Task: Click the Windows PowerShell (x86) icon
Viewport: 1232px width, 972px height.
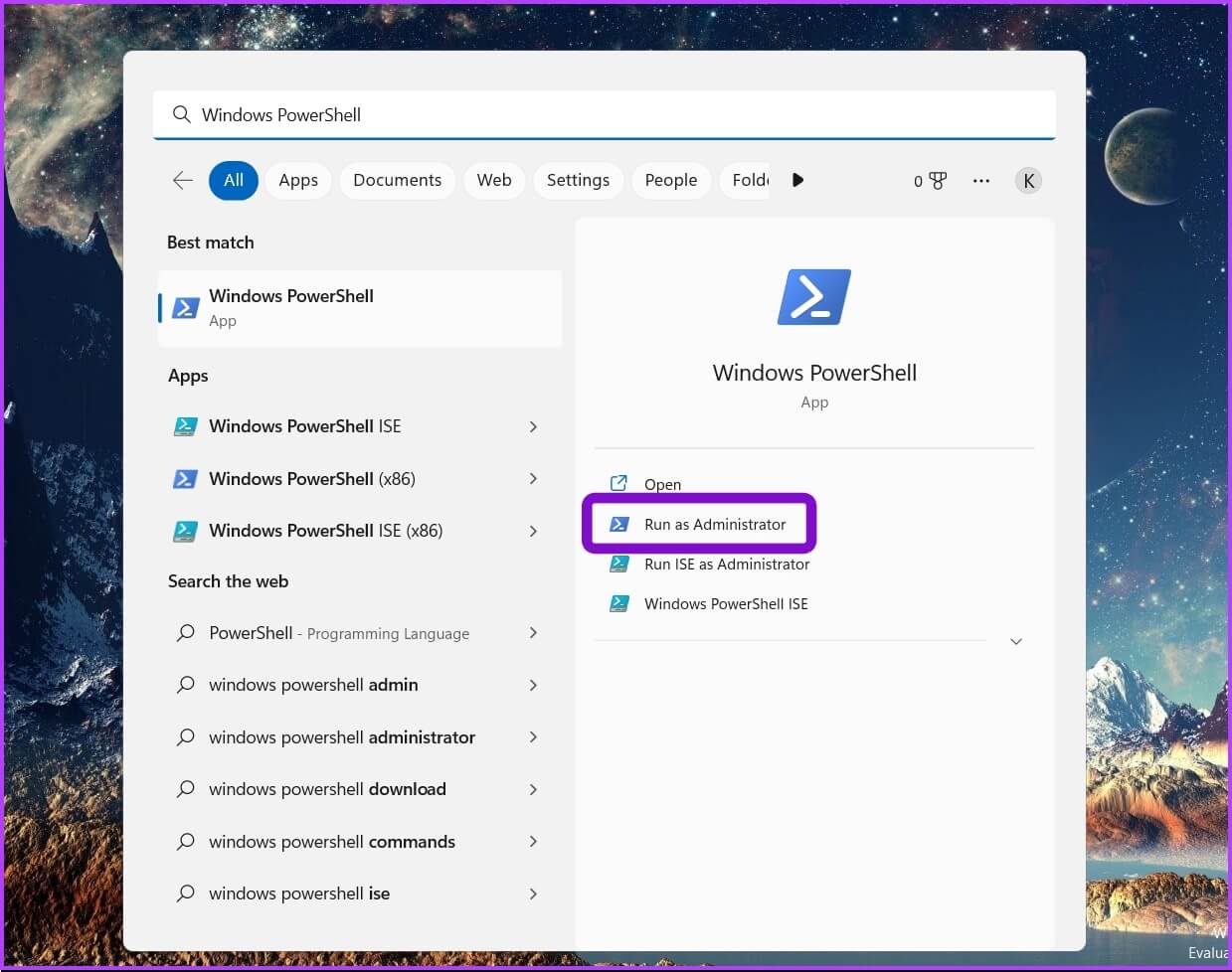Action: [x=185, y=479]
